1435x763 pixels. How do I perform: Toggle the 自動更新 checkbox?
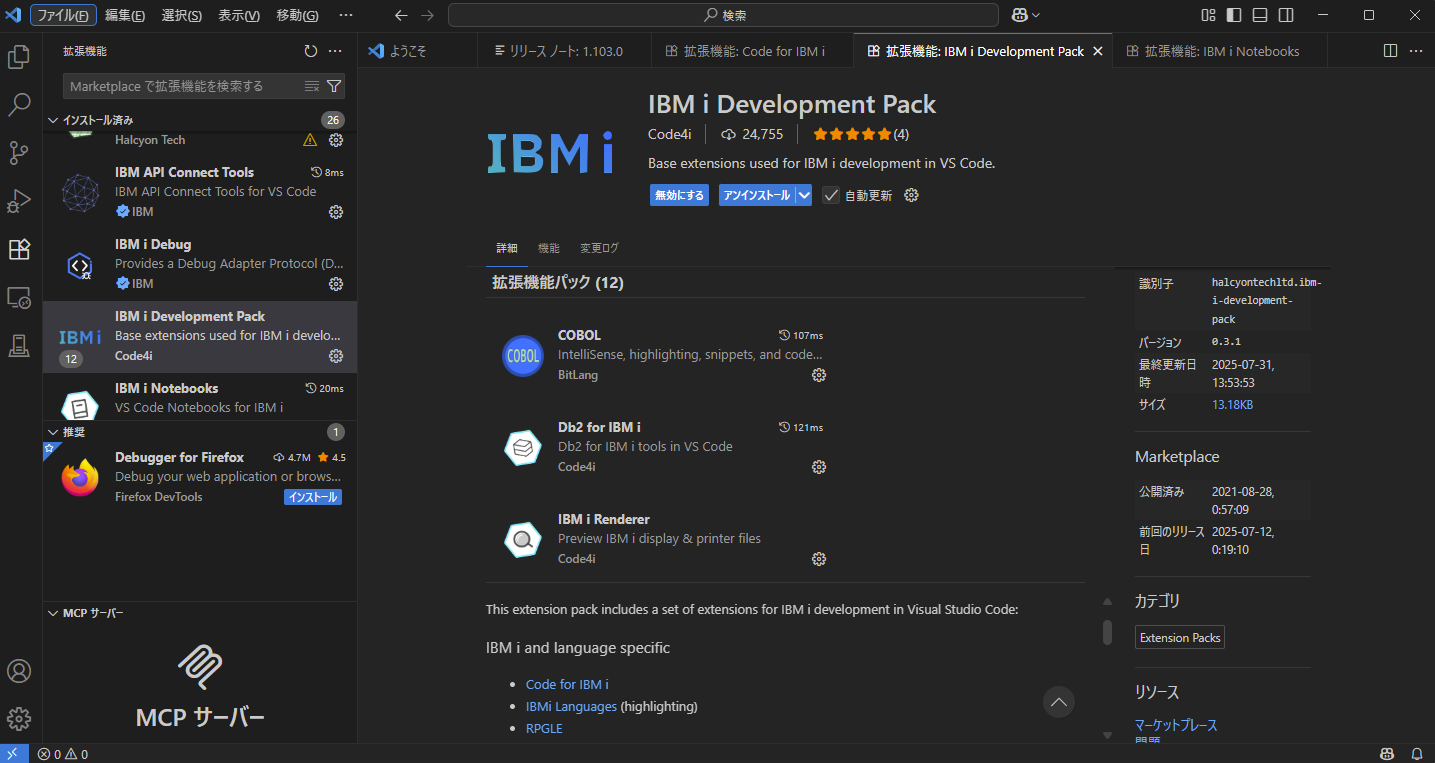(831, 195)
